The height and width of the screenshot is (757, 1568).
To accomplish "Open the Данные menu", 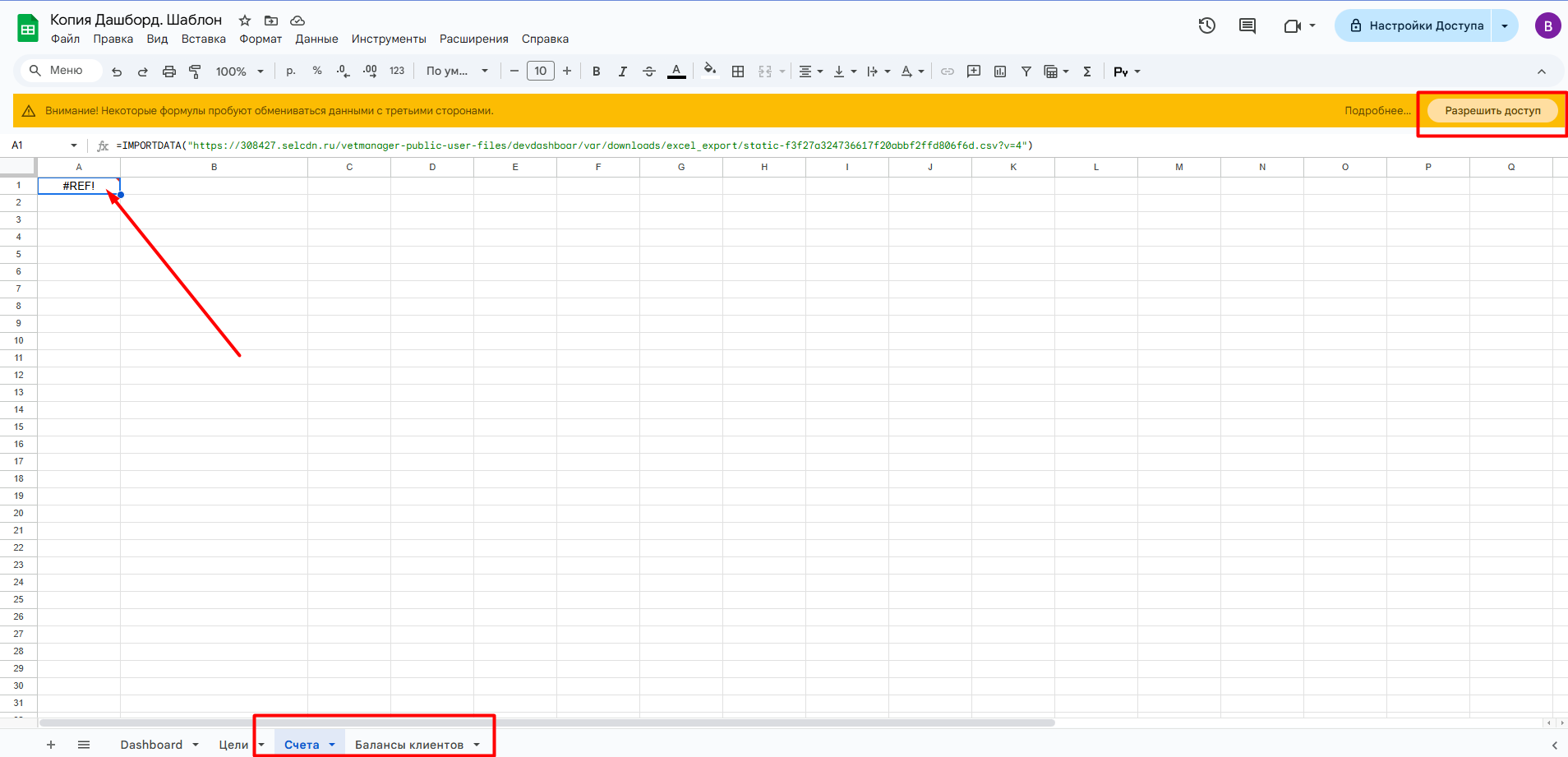I will (x=316, y=39).
